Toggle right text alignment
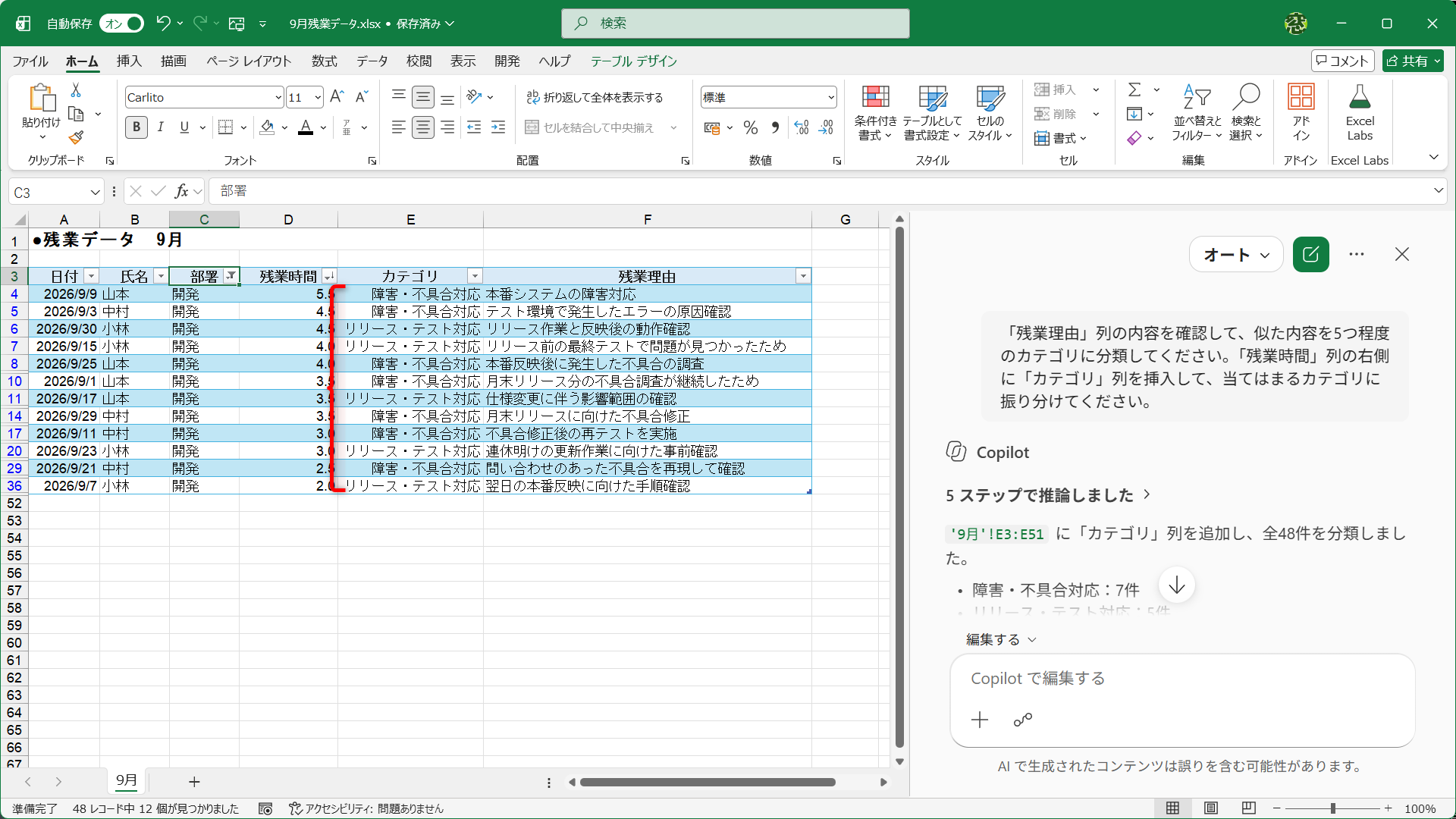This screenshot has height=819, width=1456. tap(448, 127)
